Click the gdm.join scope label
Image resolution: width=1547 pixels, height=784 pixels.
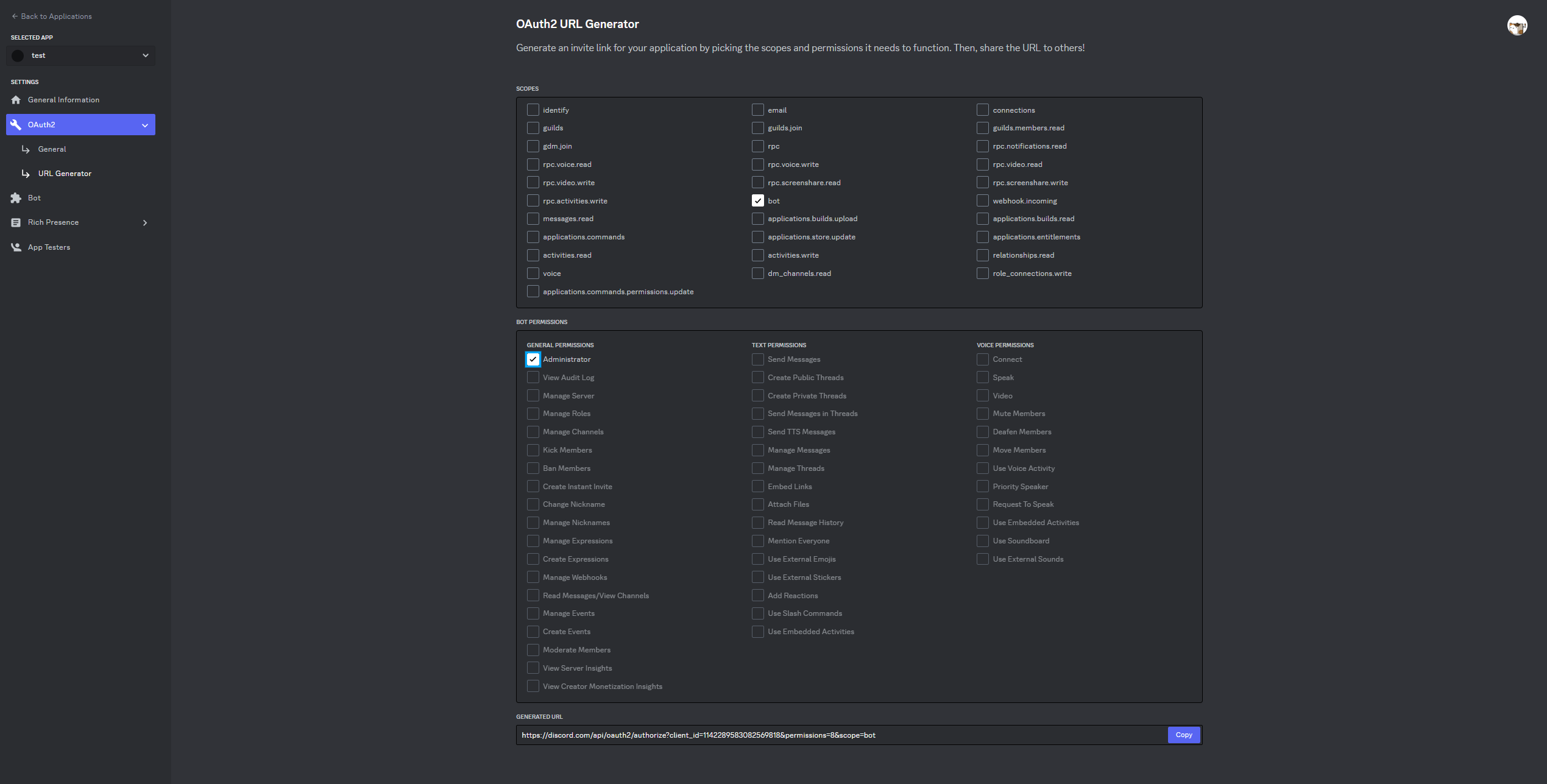pyautogui.click(x=557, y=146)
